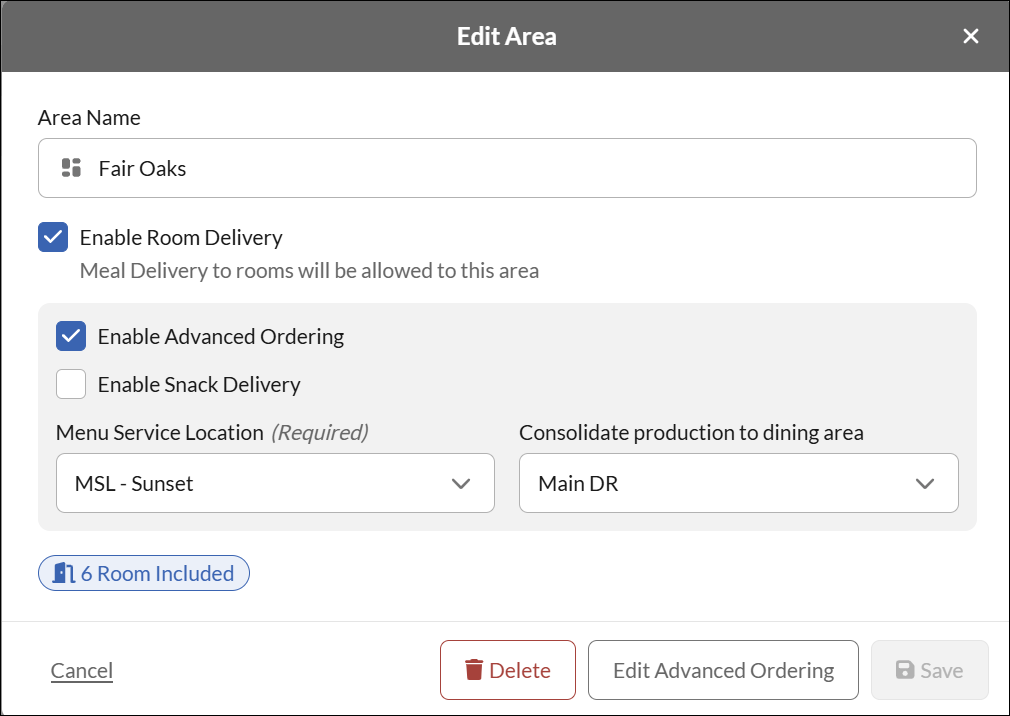
Task: Open the Consolidate production to dining area dropdown
Action: point(739,483)
